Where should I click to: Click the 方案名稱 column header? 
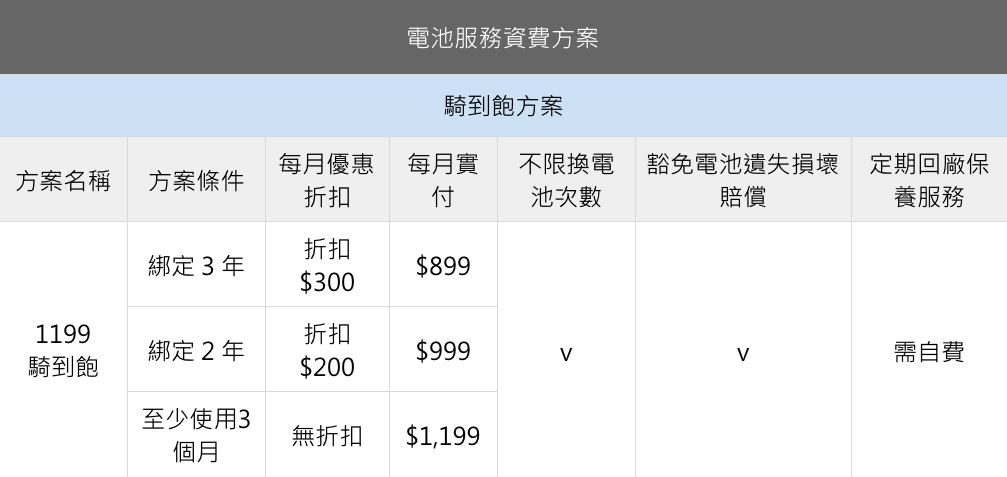point(64,180)
